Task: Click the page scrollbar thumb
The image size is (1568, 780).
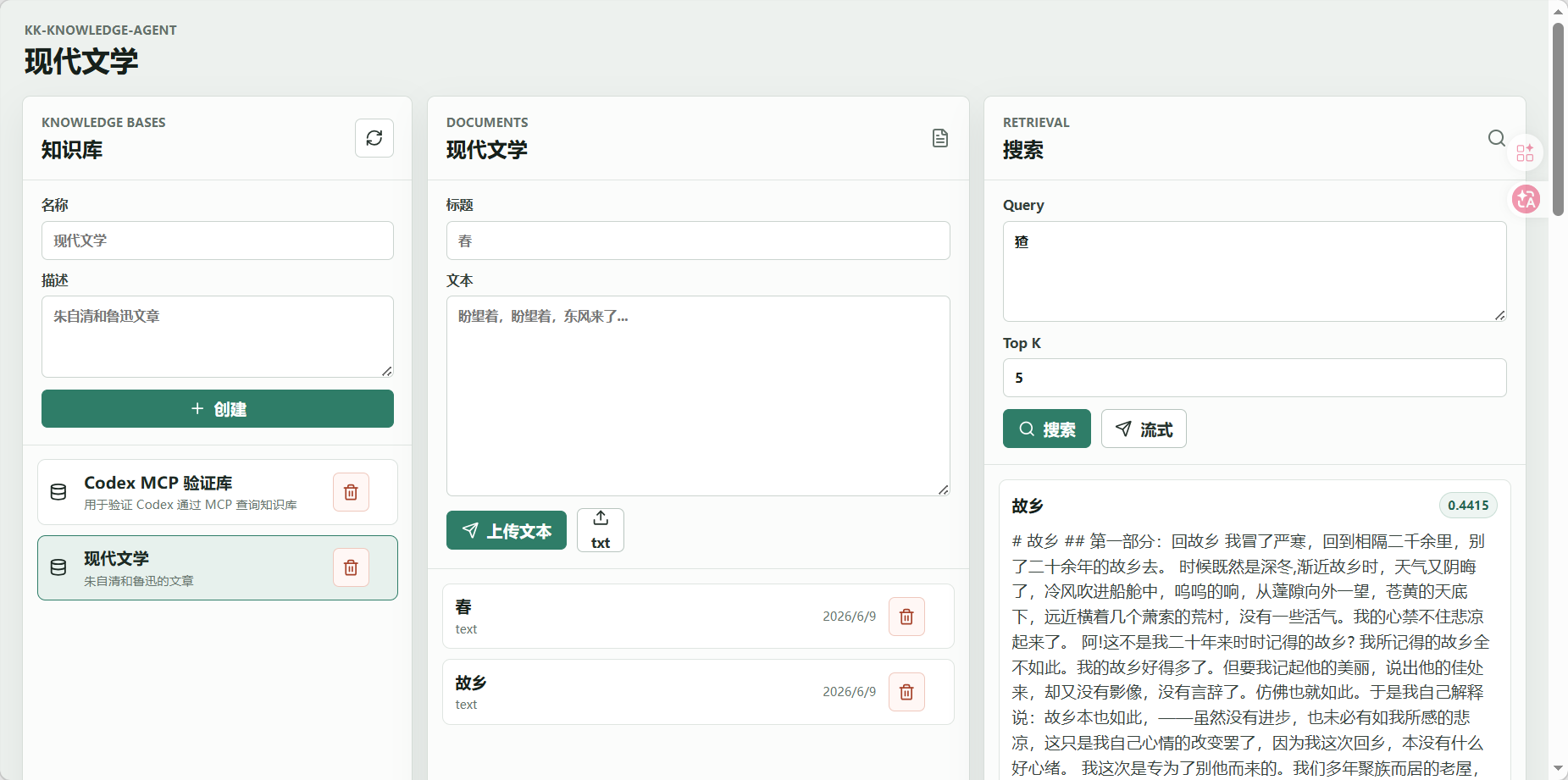Action: tap(1558, 119)
